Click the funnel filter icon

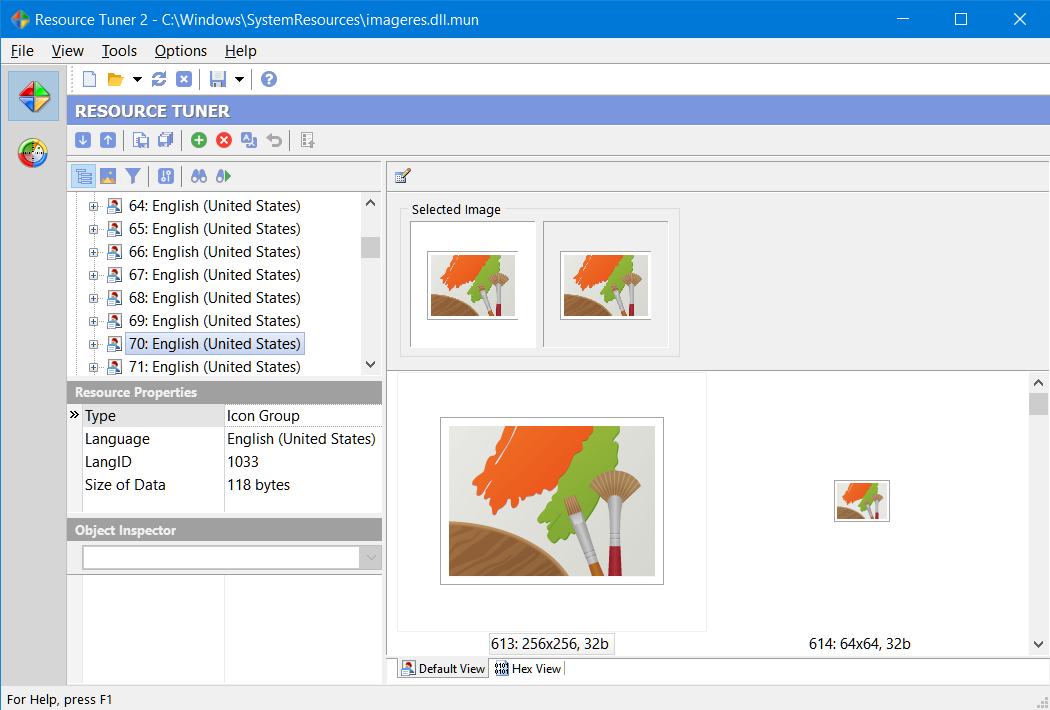click(133, 176)
